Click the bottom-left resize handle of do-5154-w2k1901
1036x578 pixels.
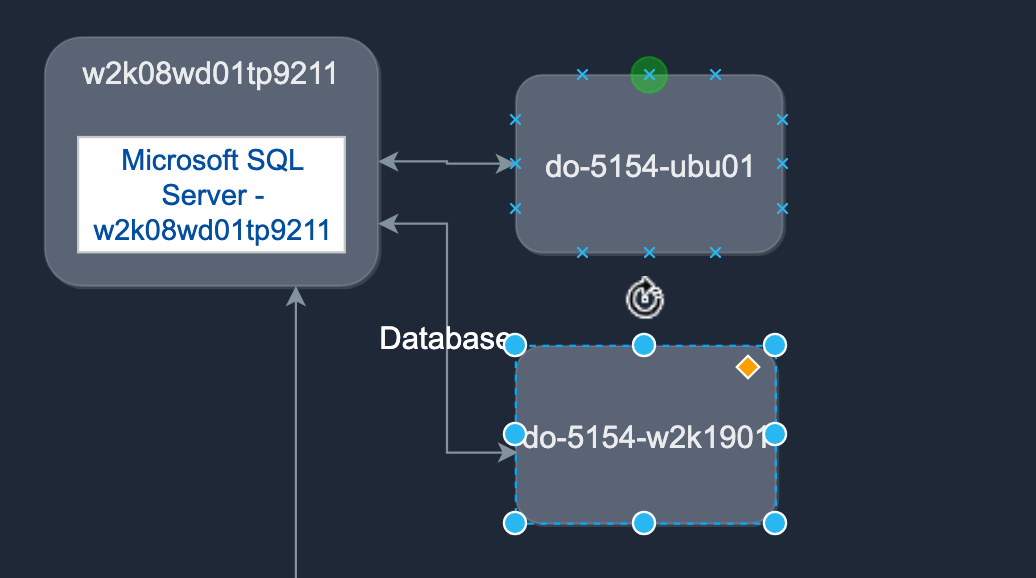click(516, 521)
